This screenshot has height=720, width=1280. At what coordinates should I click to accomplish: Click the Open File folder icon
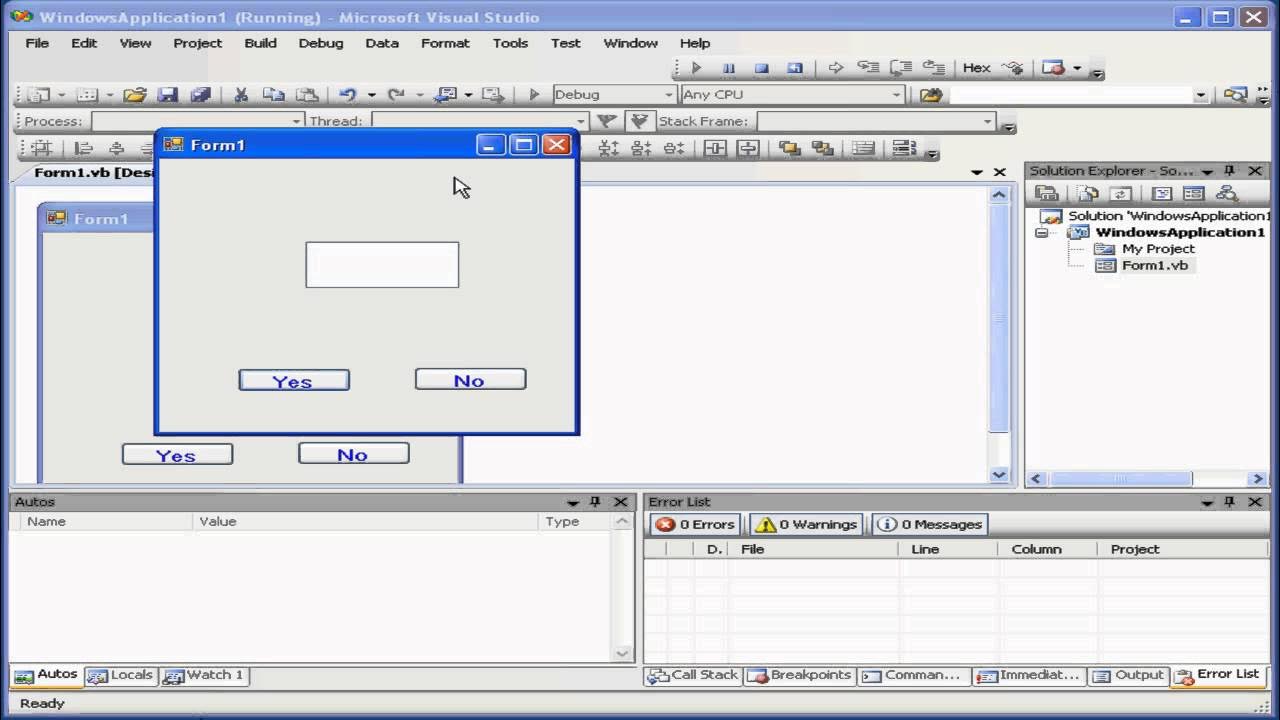click(x=135, y=95)
